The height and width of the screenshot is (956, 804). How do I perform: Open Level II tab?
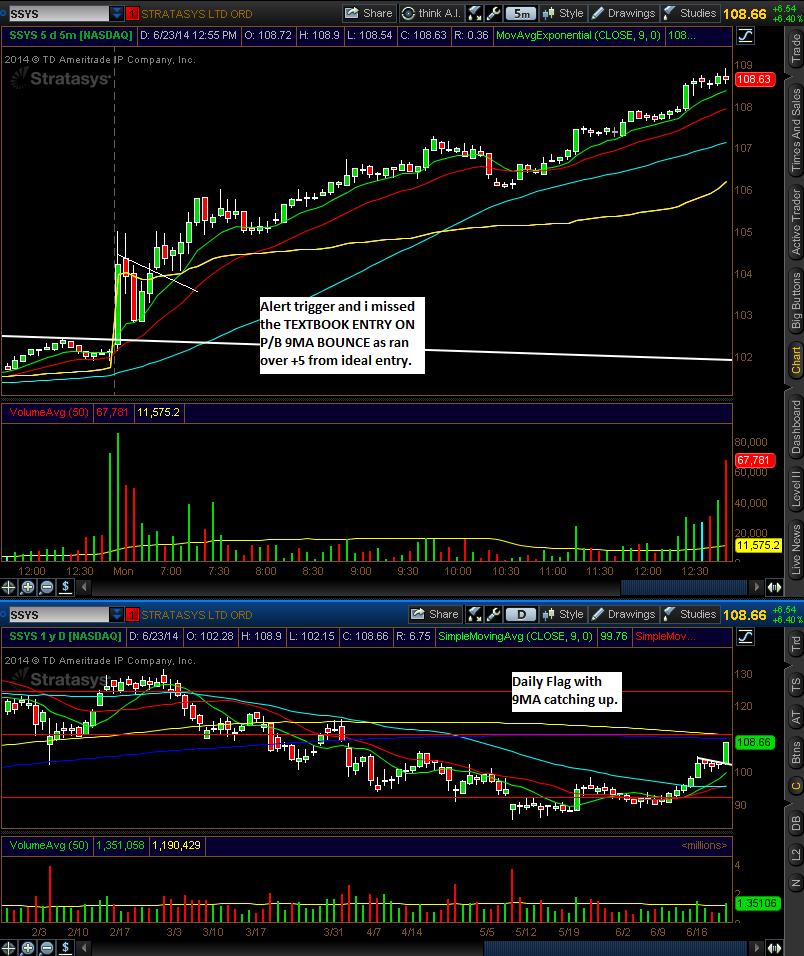click(x=795, y=488)
